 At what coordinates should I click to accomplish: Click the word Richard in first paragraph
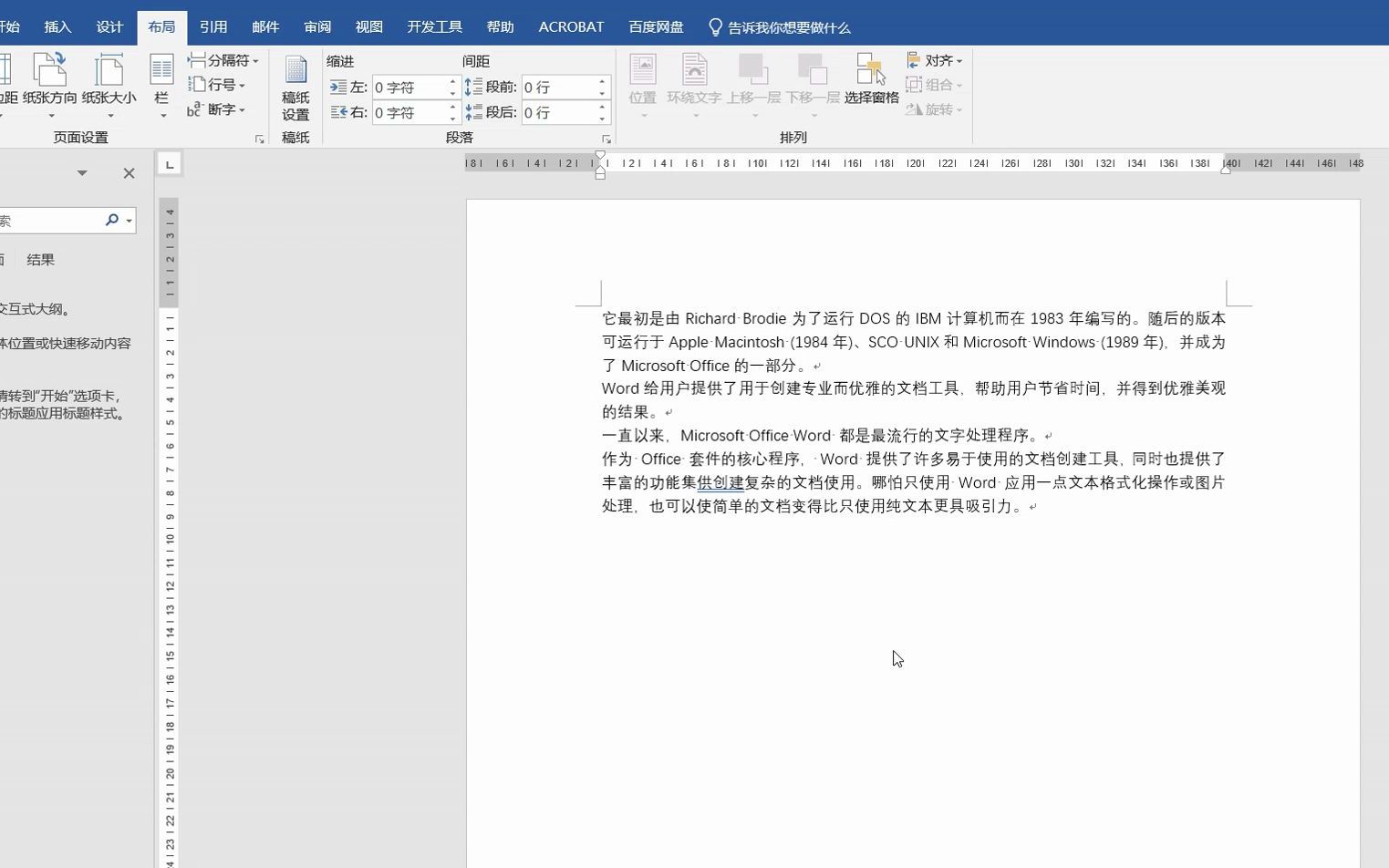pyautogui.click(x=710, y=318)
